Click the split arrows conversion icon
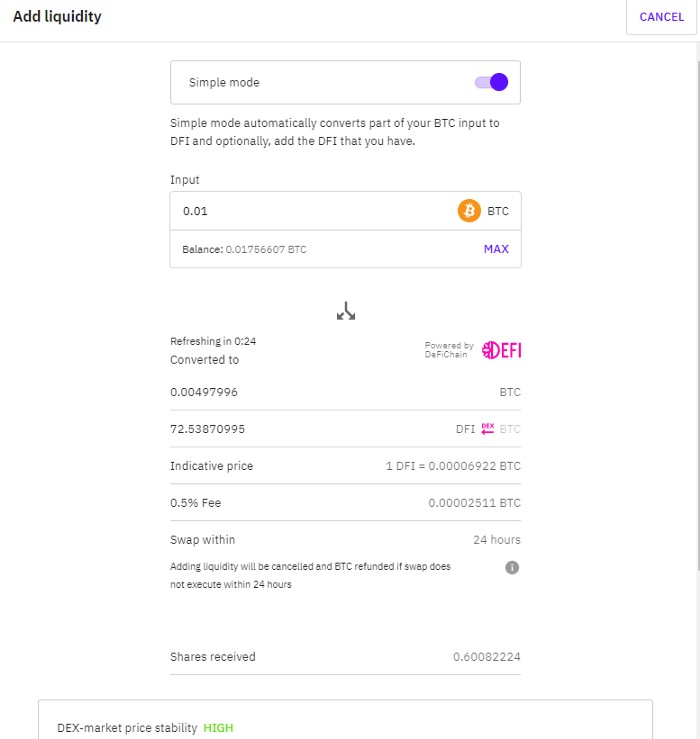The width and height of the screenshot is (700, 739). 346,311
